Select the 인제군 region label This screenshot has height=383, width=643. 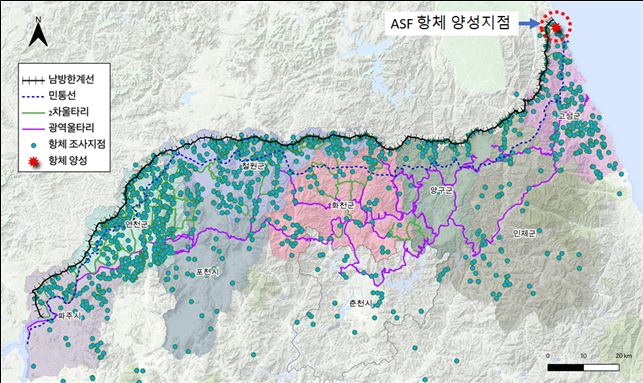click(x=524, y=233)
